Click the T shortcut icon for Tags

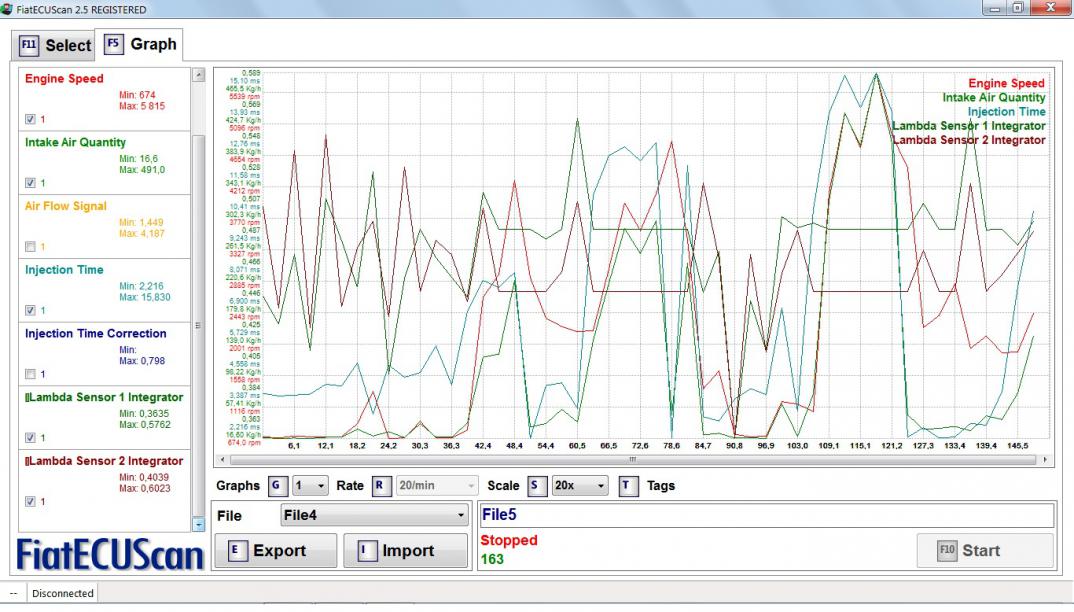pyautogui.click(x=628, y=486)
